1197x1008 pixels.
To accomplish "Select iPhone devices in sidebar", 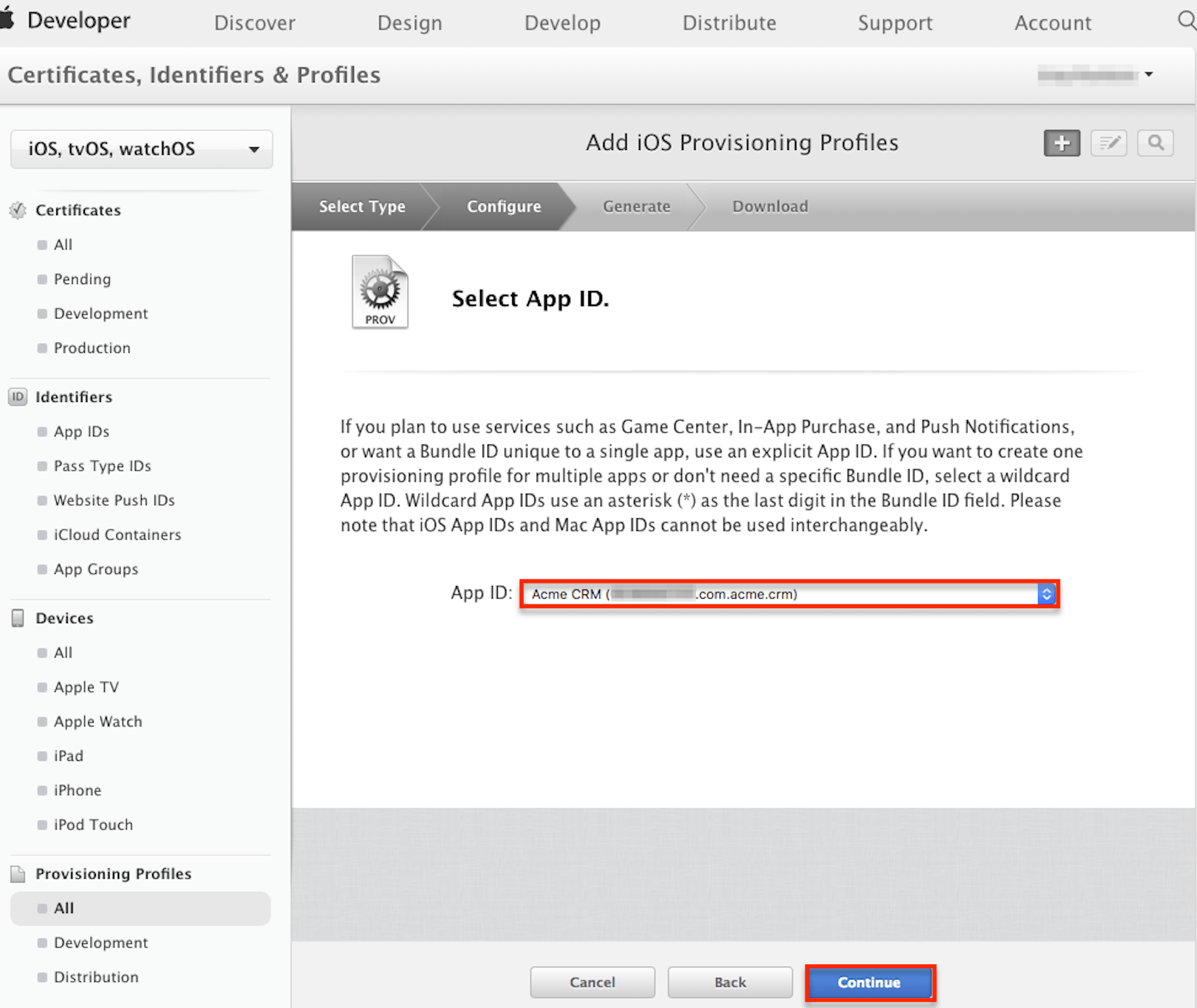I will coord(77,790).
